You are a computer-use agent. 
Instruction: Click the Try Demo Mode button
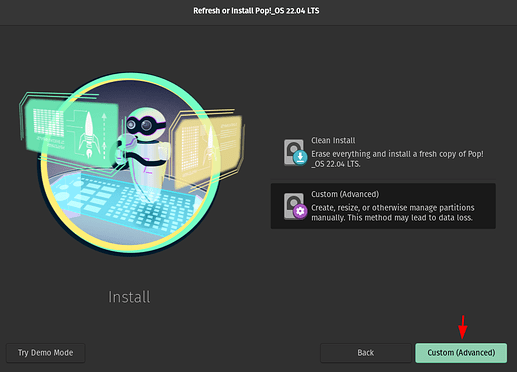(x=46, y=353)
